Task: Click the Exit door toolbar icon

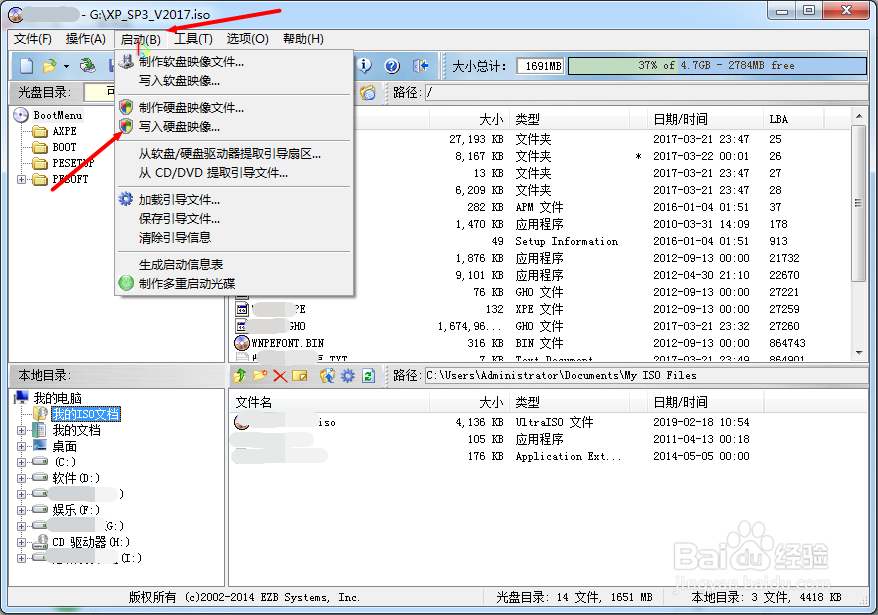Action: click(x=420, y=66)
